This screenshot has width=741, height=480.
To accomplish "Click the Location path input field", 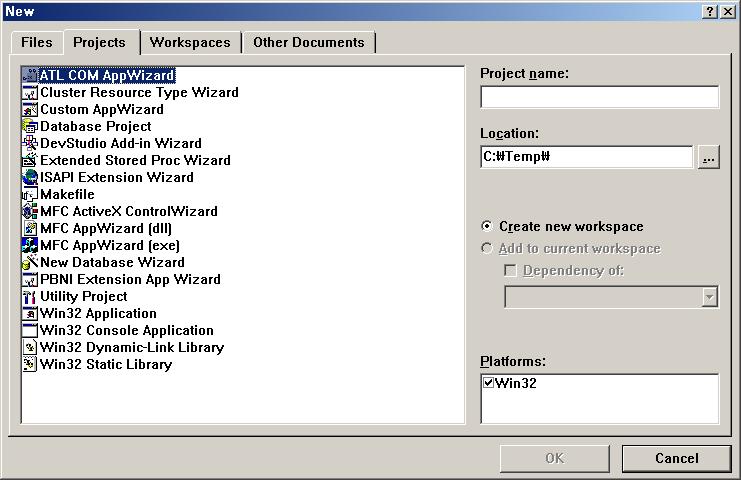I will click(586, 157).
